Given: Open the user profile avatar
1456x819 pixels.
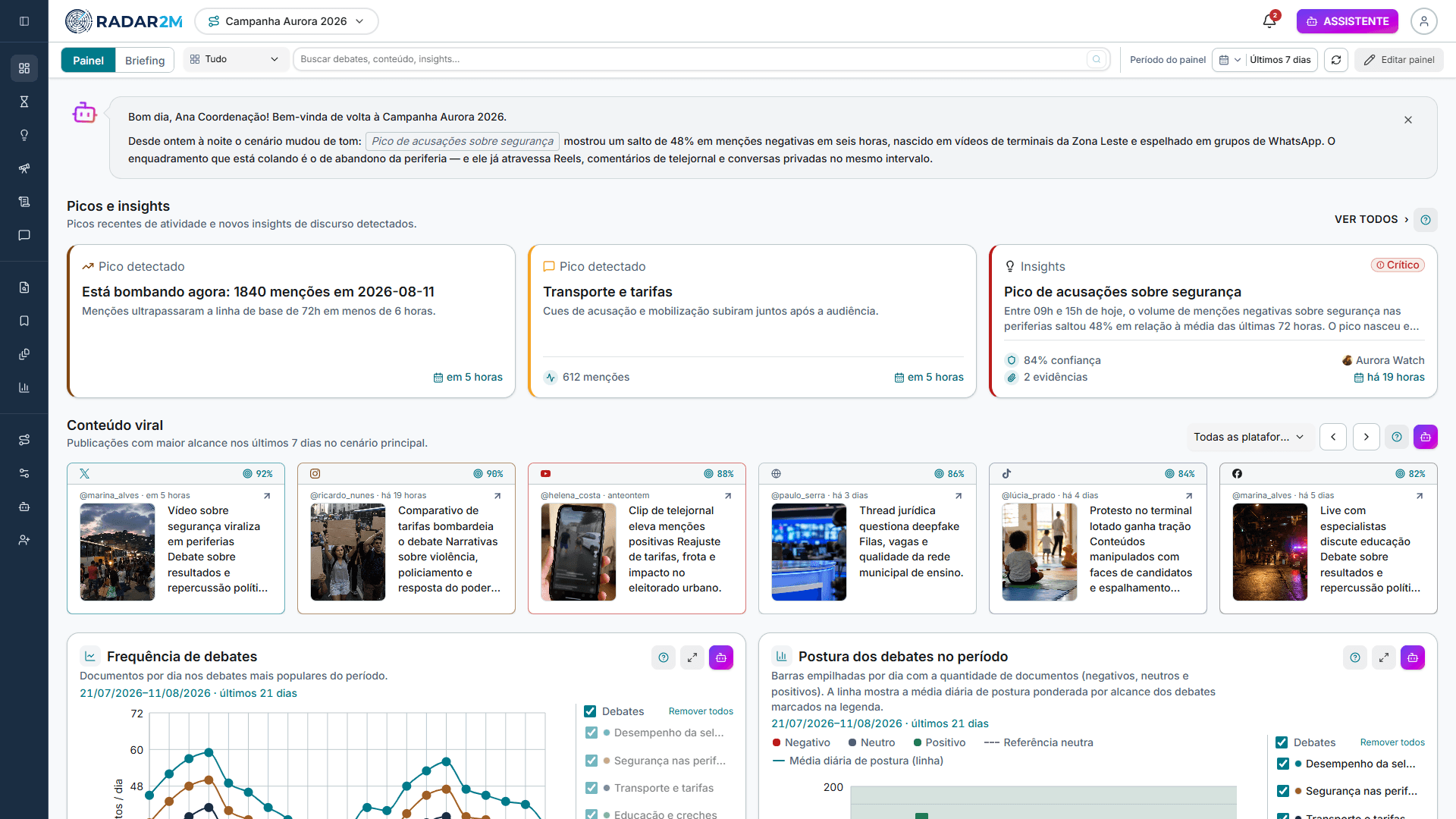Looking at the screenshot, I should coord(1423,21).
